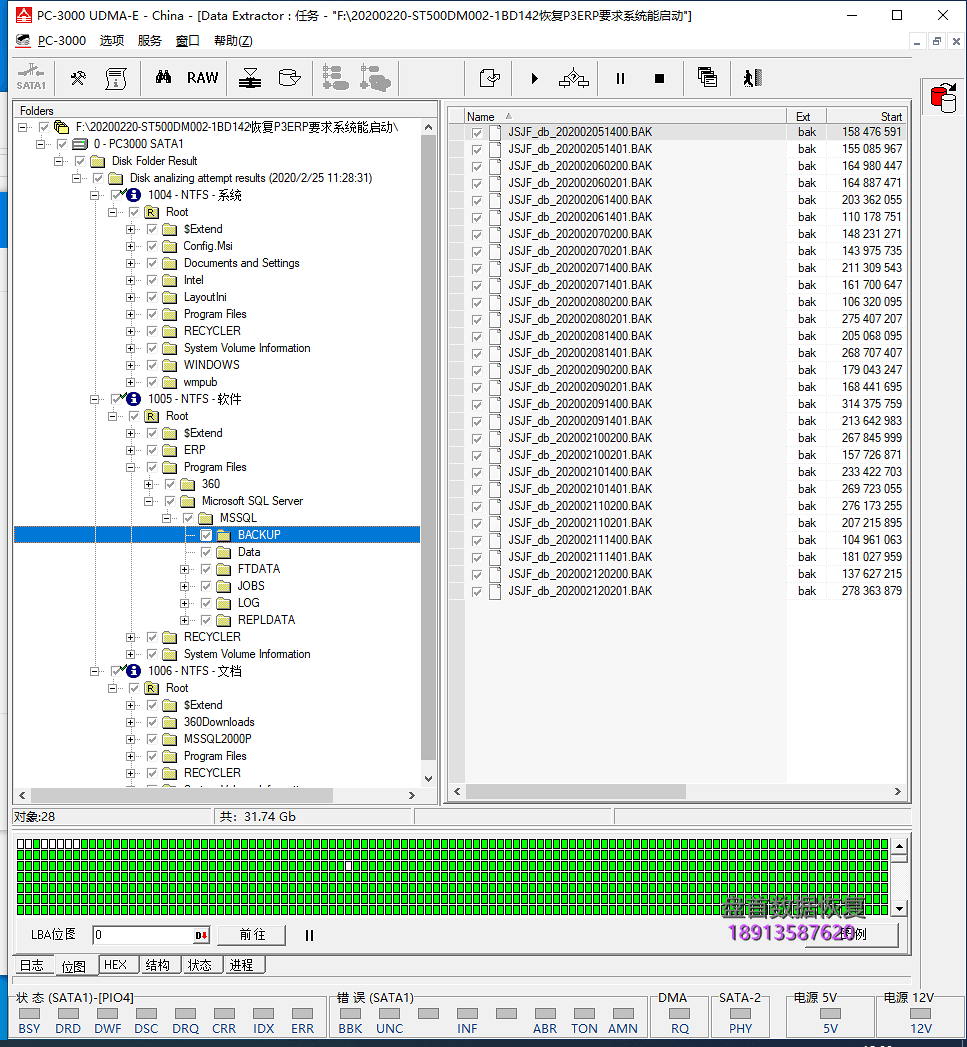The image size is (967, 1047).
Task: Expand the ERP folder node
Action: point(130,450)
